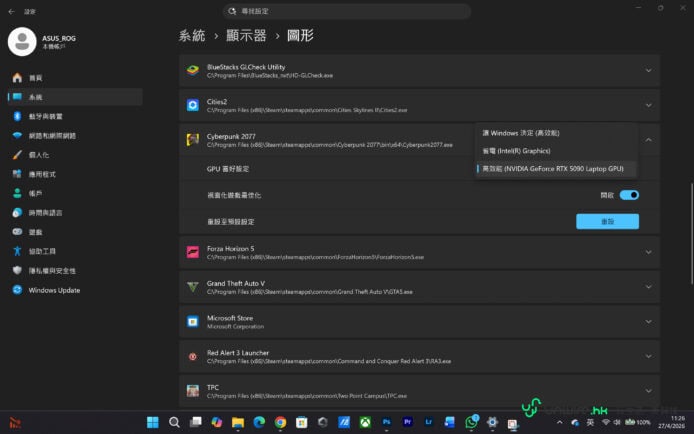Go back with the arrow button
Screen dimensions: 694x434
point(12,12)
